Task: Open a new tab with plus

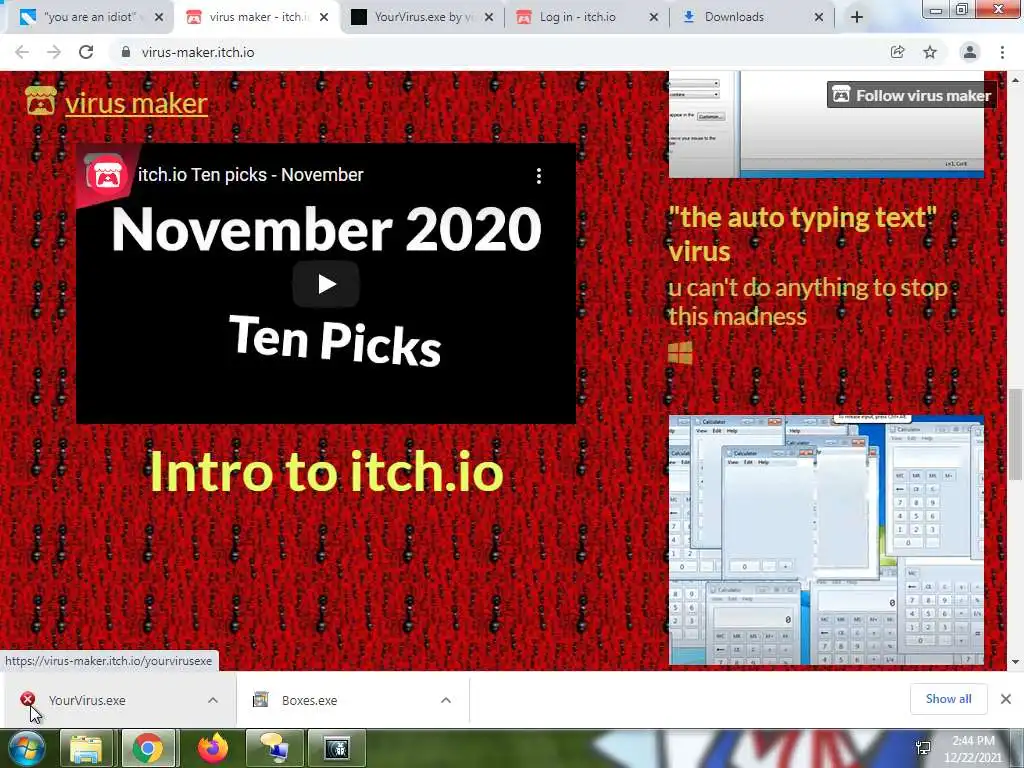Action: 857,17
